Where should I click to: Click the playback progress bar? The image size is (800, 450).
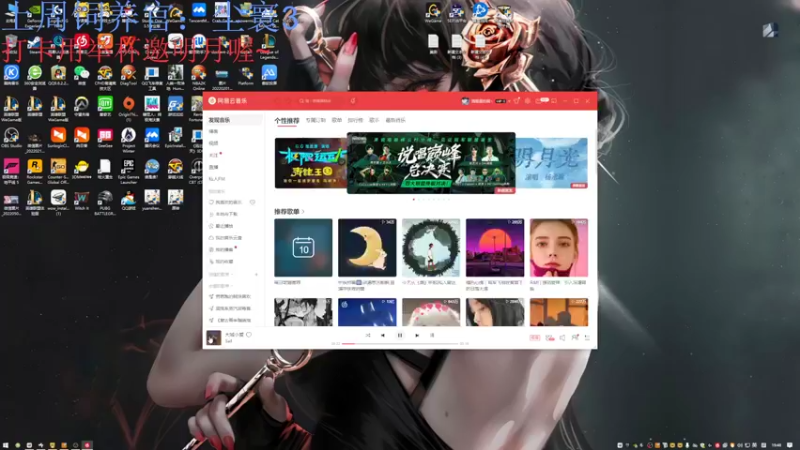tap(400, 344)
